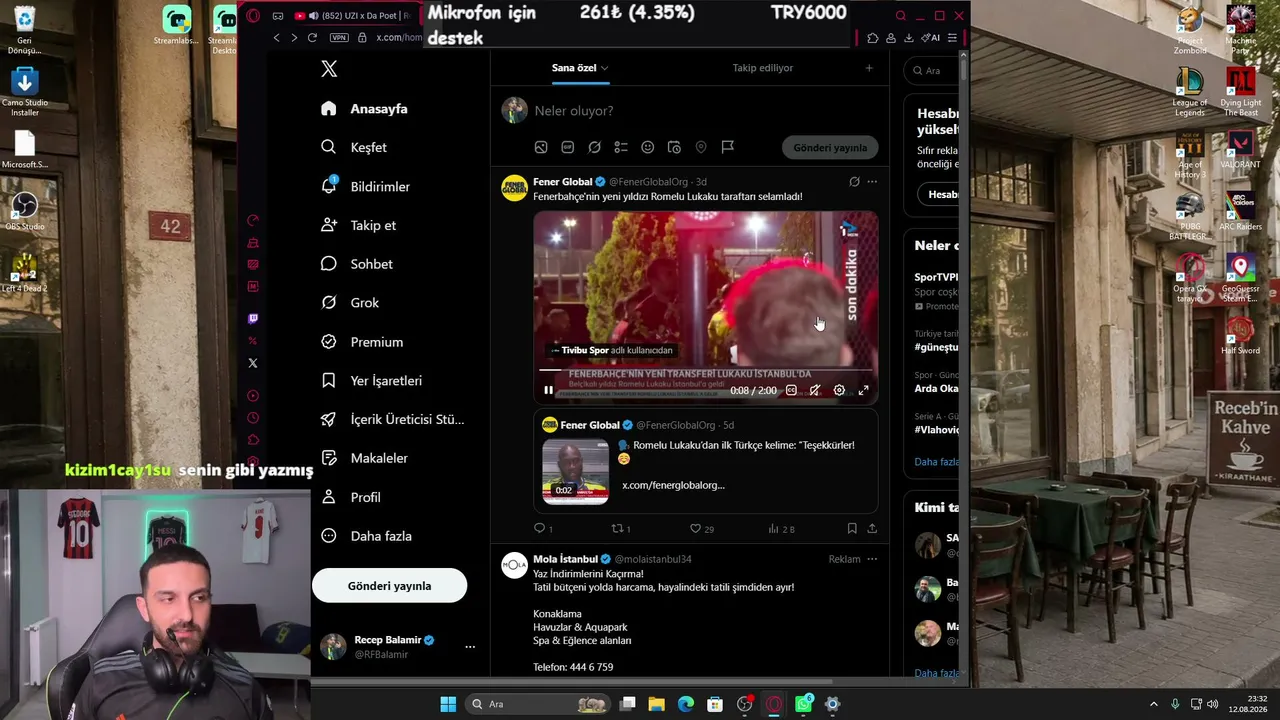Viewport: 1280px width, 720px height.
Task: Click the large Gönderi yayınla sidebar button
Action: (389, 586)
